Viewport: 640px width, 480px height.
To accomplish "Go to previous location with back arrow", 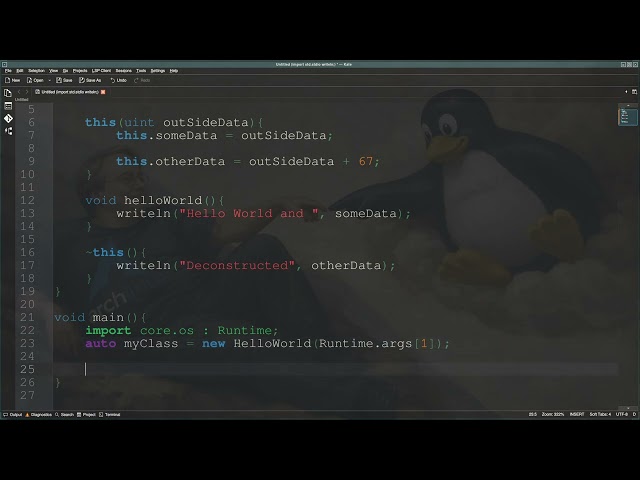I will tap(19, 92).
